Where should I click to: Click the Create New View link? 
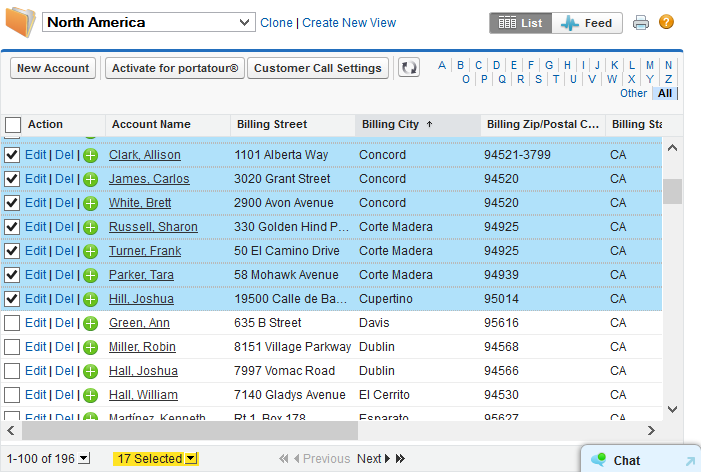tap(349, 23)
